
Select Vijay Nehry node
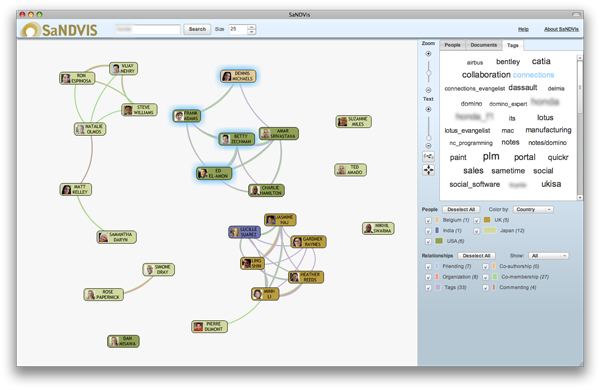[123, 68]
